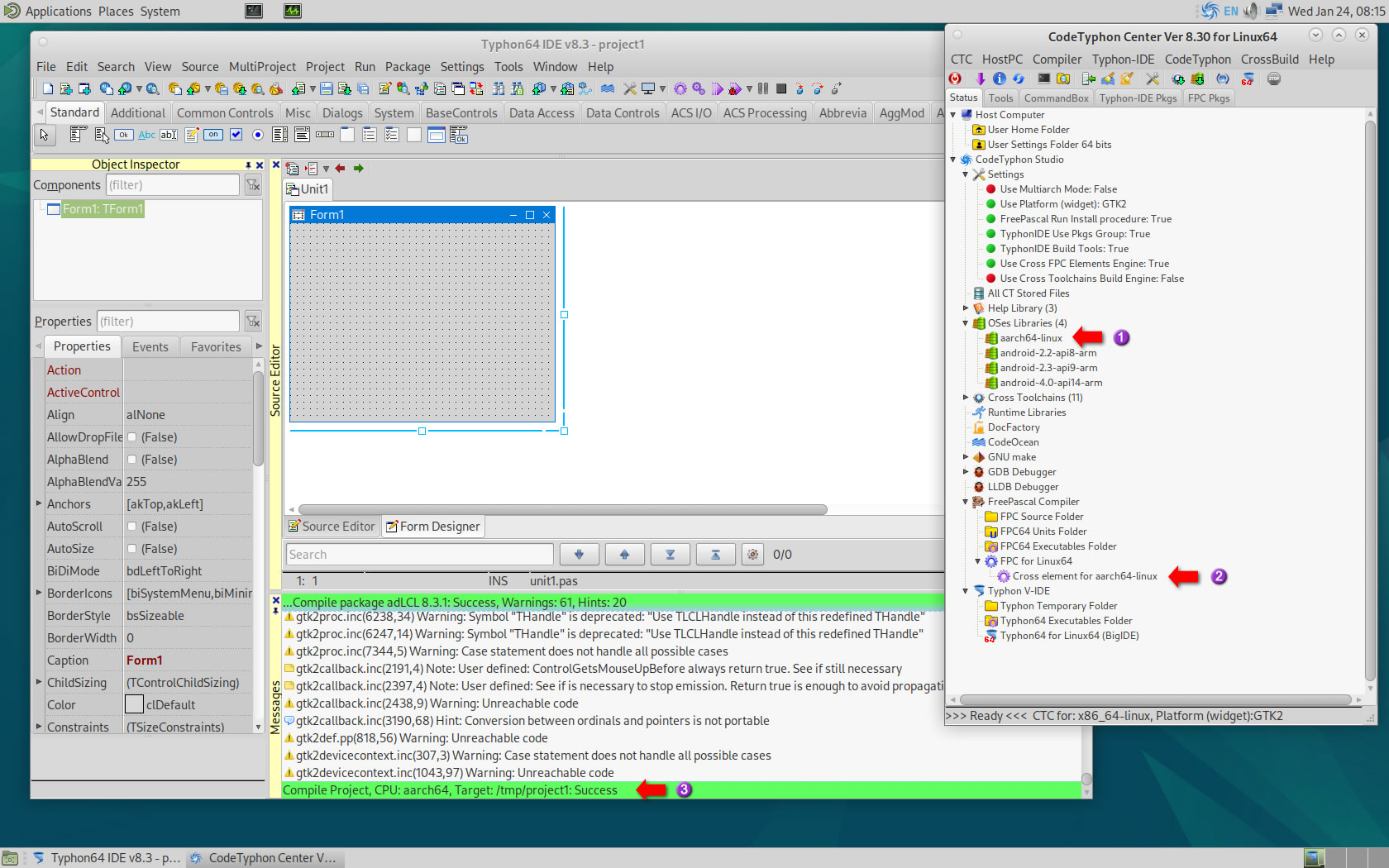Image resolution: width=1389 pixels, height=868 pixels.
Task: Toggle the AutoSize checkbox
Action: 131,549
